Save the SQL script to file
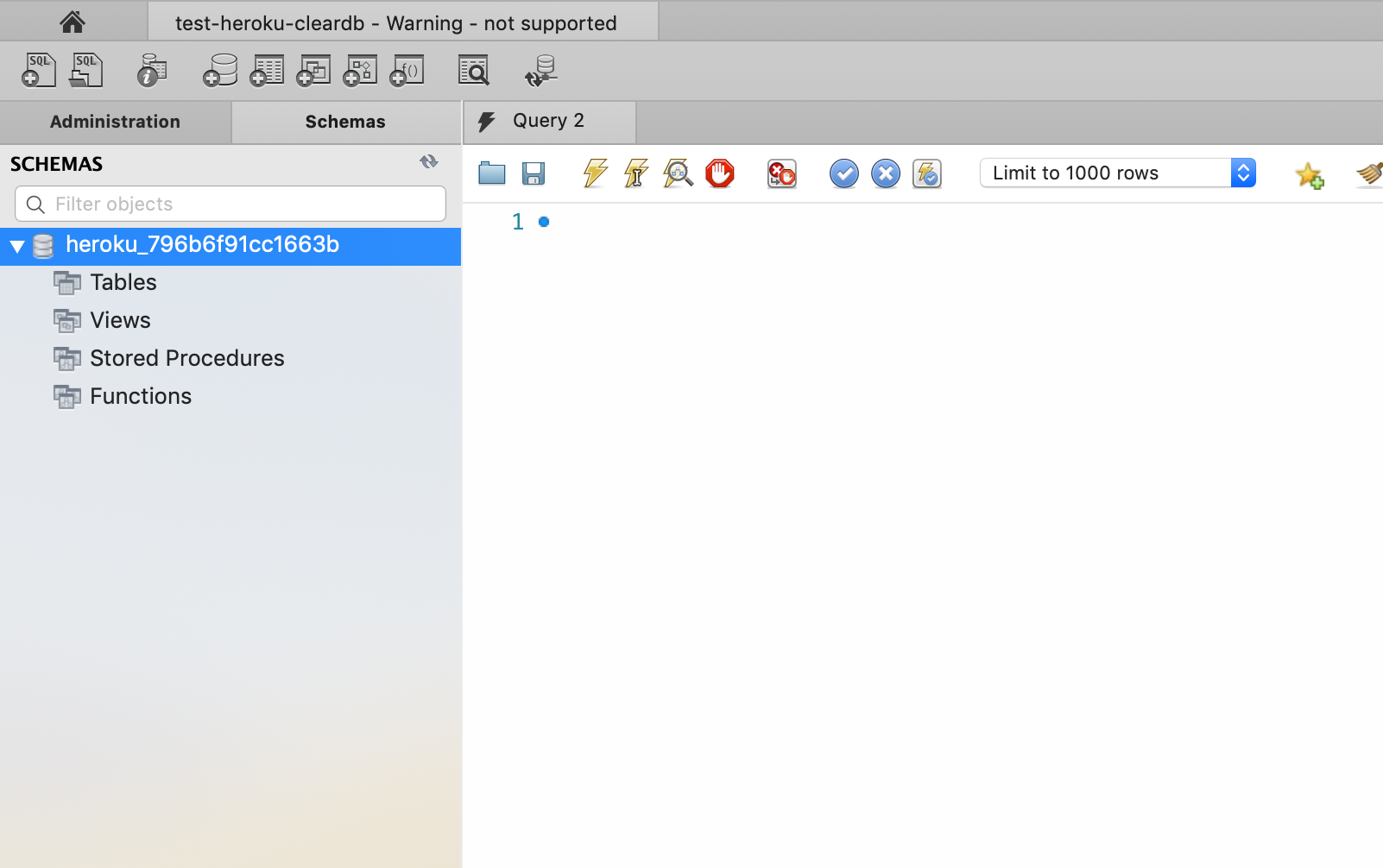This screenshot has width=1383, height=868. click(534, 173)
